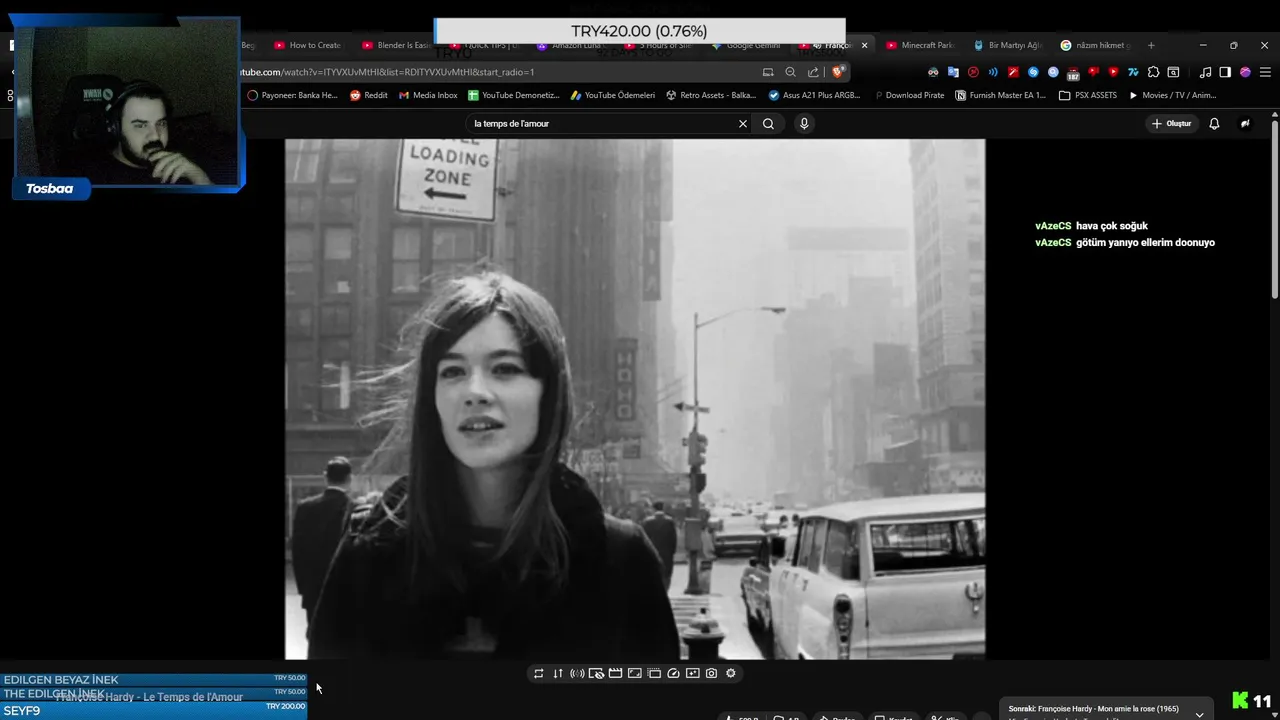Open the Download Pirate bookmark
1280x720 pixels.
(x=908, y=95)
